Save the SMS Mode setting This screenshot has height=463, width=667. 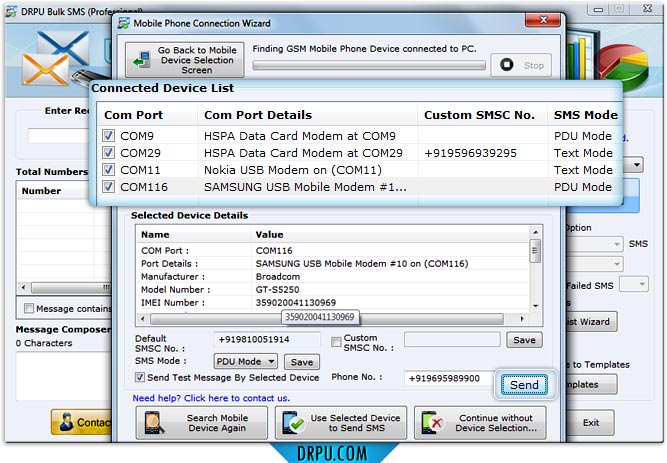click(302, 362)
